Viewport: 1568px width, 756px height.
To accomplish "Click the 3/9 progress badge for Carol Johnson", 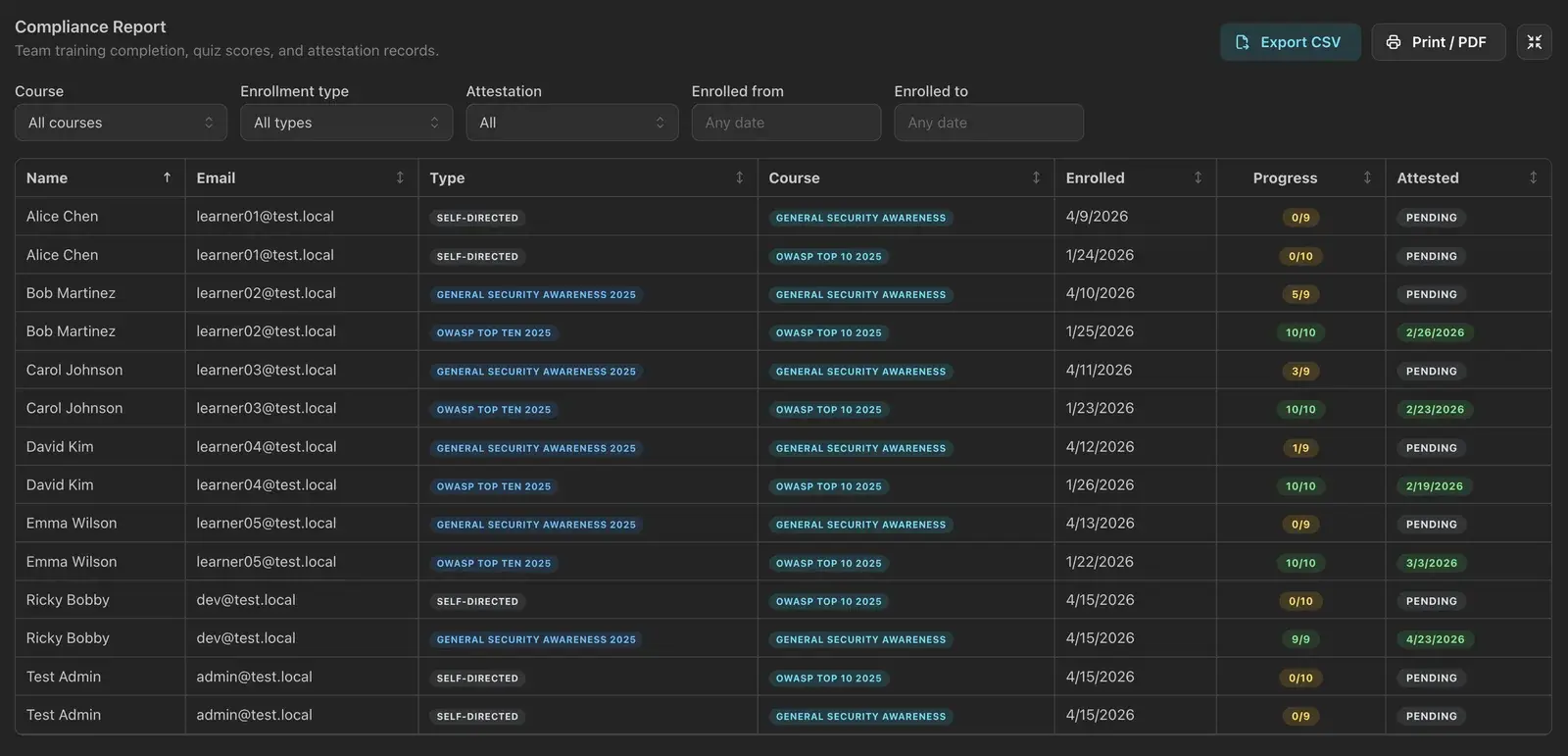I will [x=1300, y=372].
